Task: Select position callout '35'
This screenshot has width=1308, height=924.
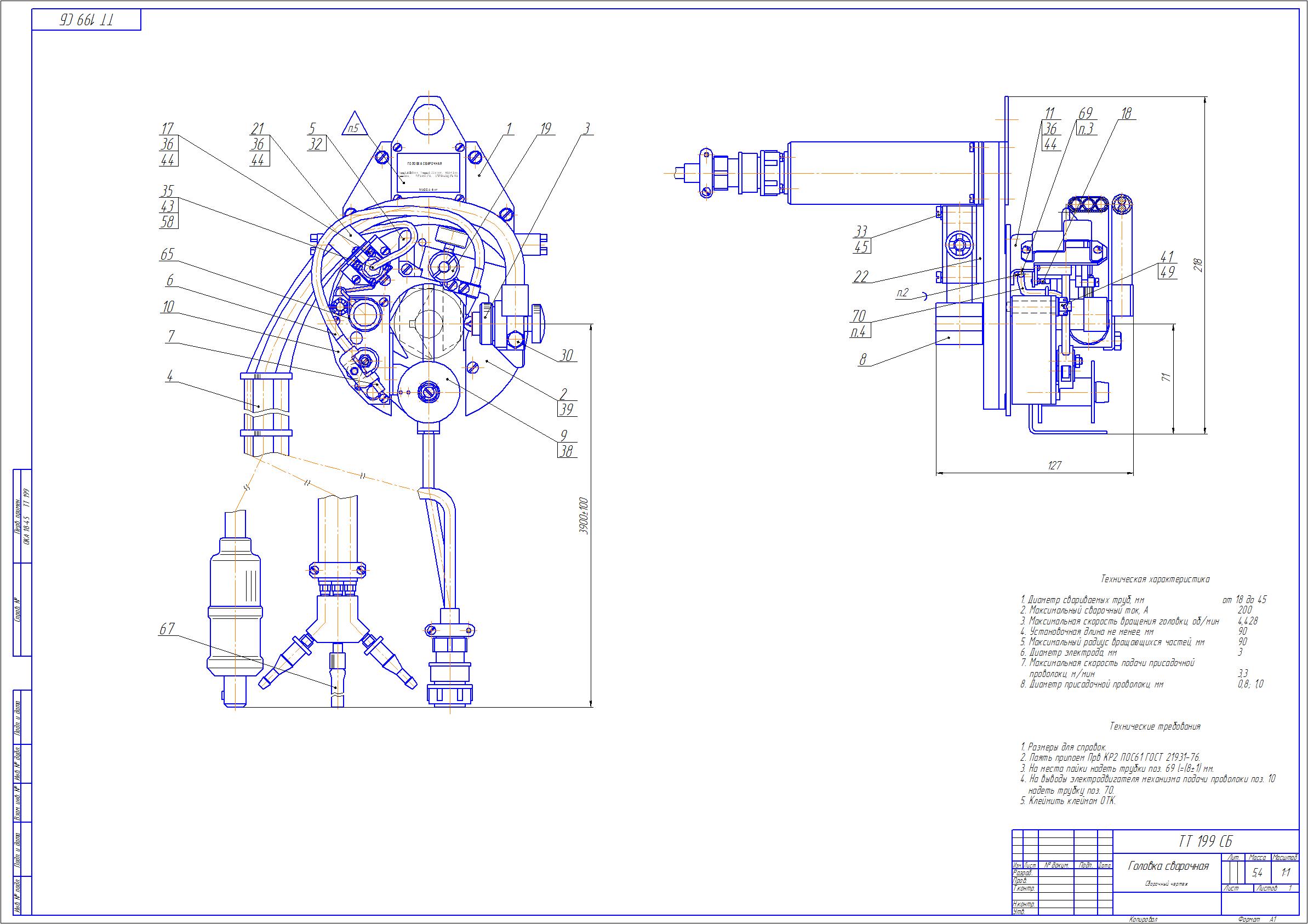Action: pos(168,190)
